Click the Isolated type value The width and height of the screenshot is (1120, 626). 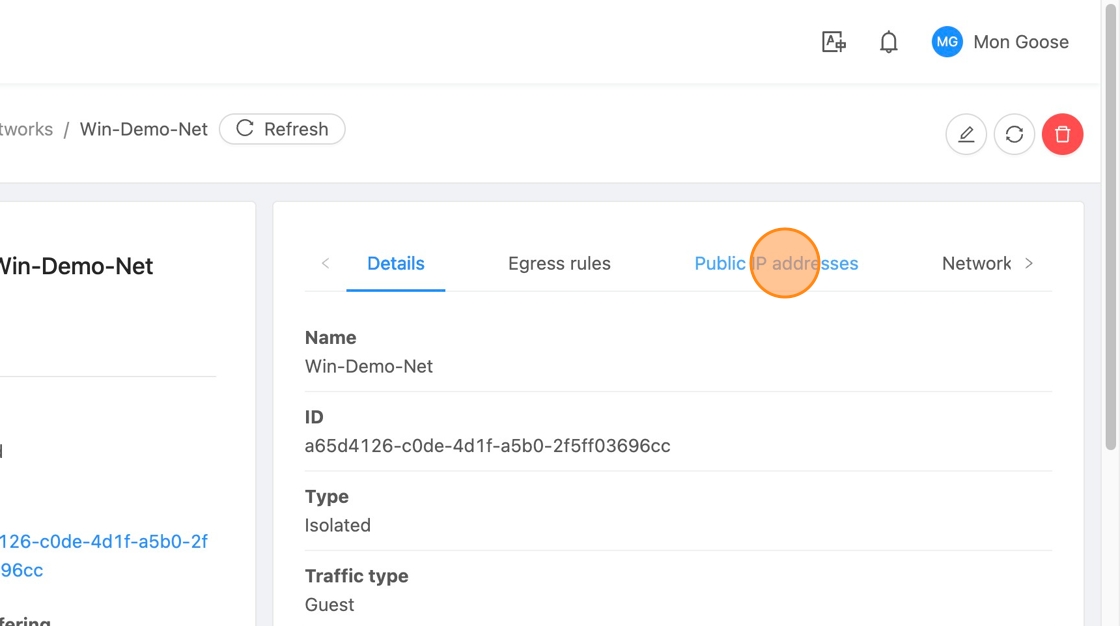338,525
